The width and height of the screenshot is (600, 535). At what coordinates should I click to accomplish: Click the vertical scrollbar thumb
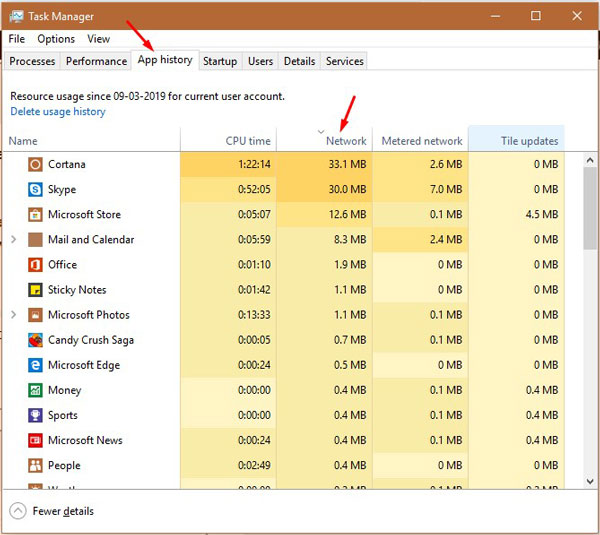pos(590,209)
